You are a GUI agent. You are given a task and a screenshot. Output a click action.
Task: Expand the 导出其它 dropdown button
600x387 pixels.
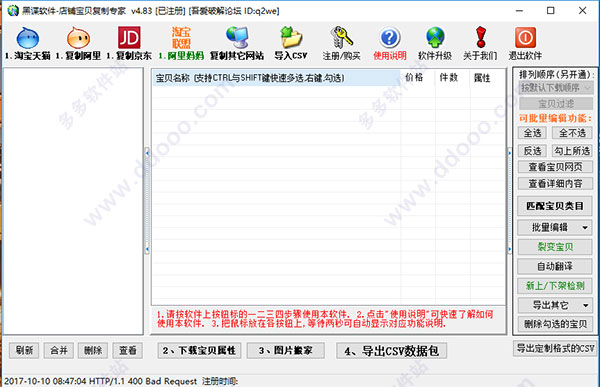(555, 305)
